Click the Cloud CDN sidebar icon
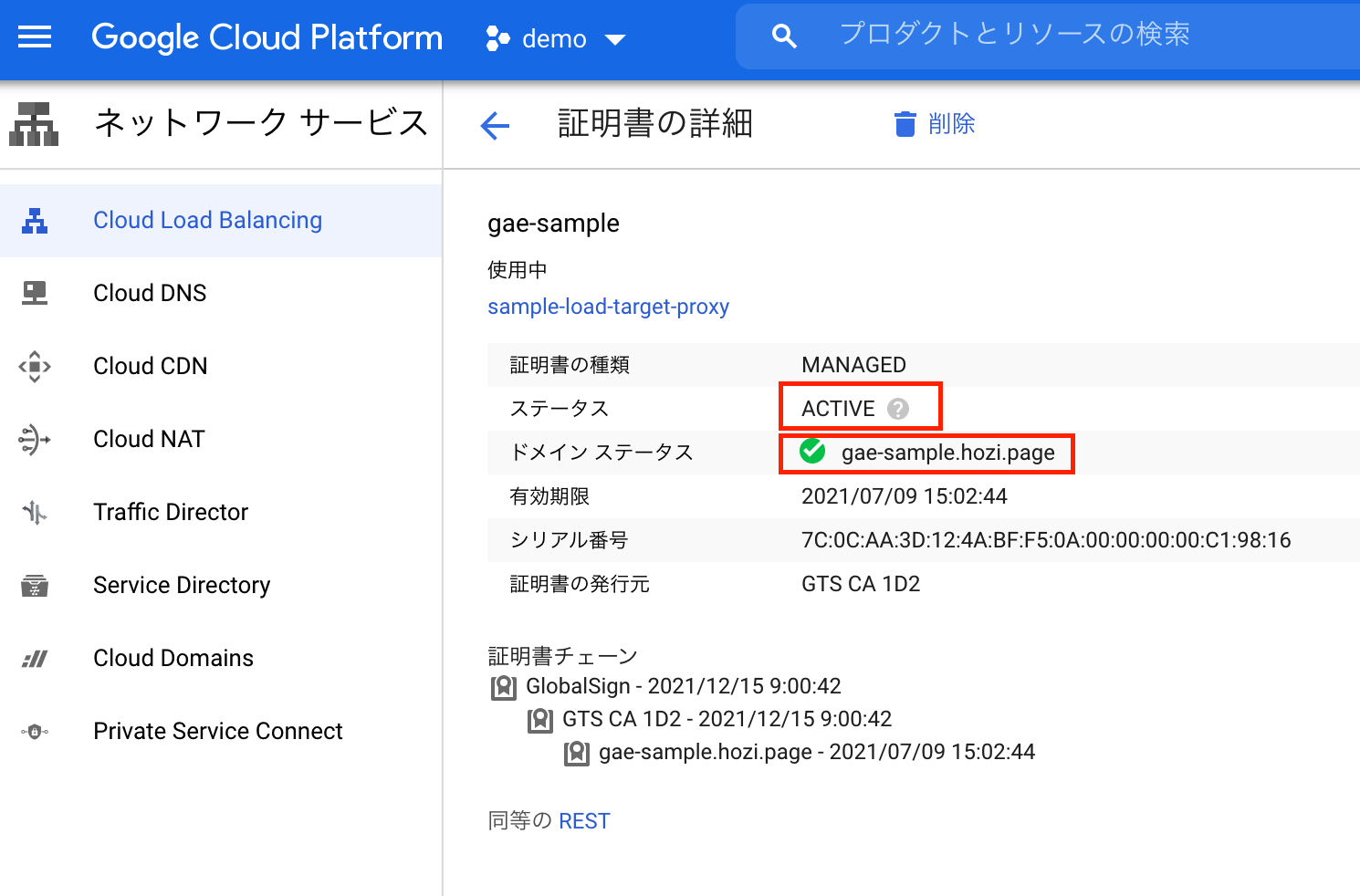1360x896 pixels. pyautogui.click(x=35, y=366)
